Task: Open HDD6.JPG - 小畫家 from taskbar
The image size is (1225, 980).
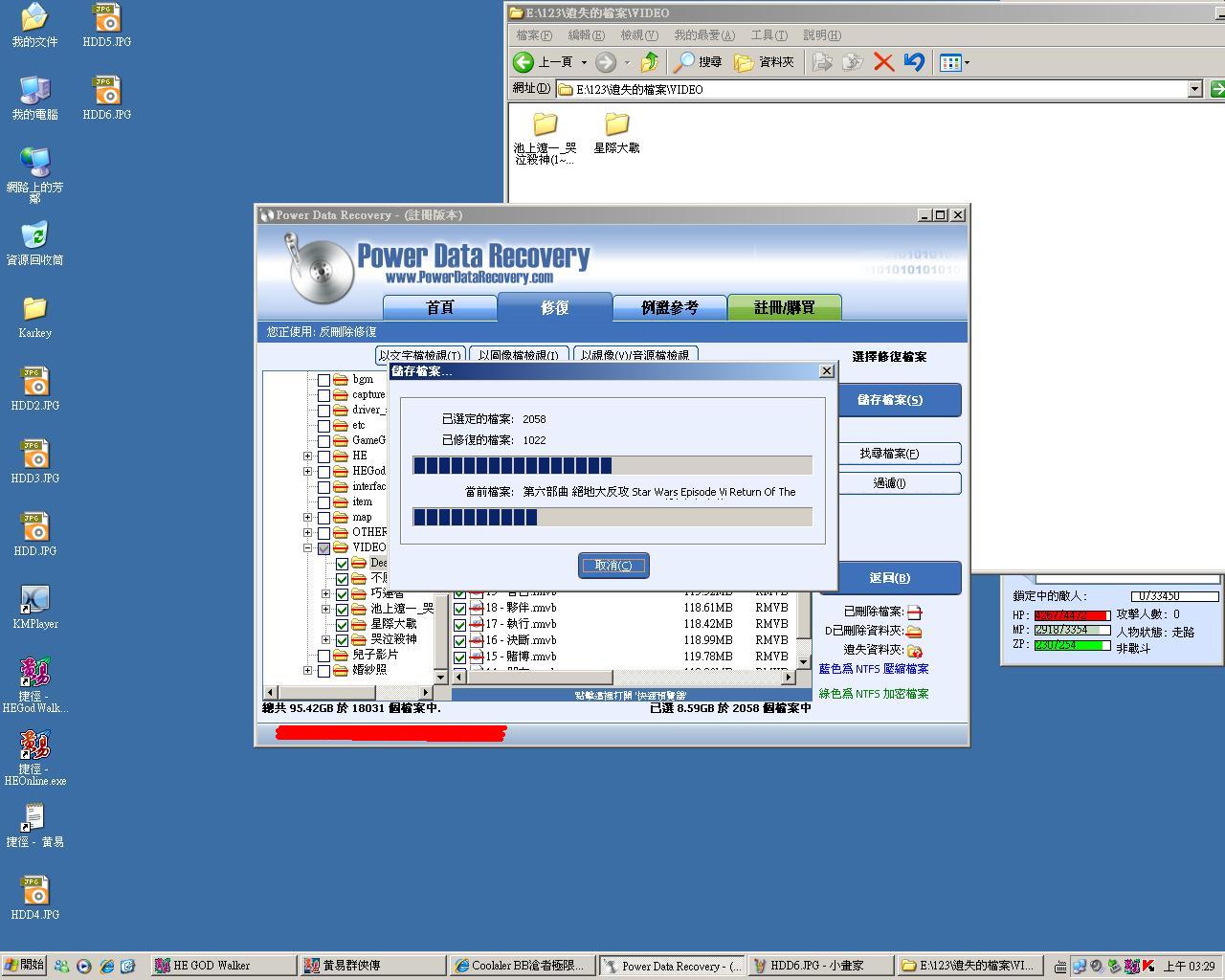Action: [x=820, y=966]
